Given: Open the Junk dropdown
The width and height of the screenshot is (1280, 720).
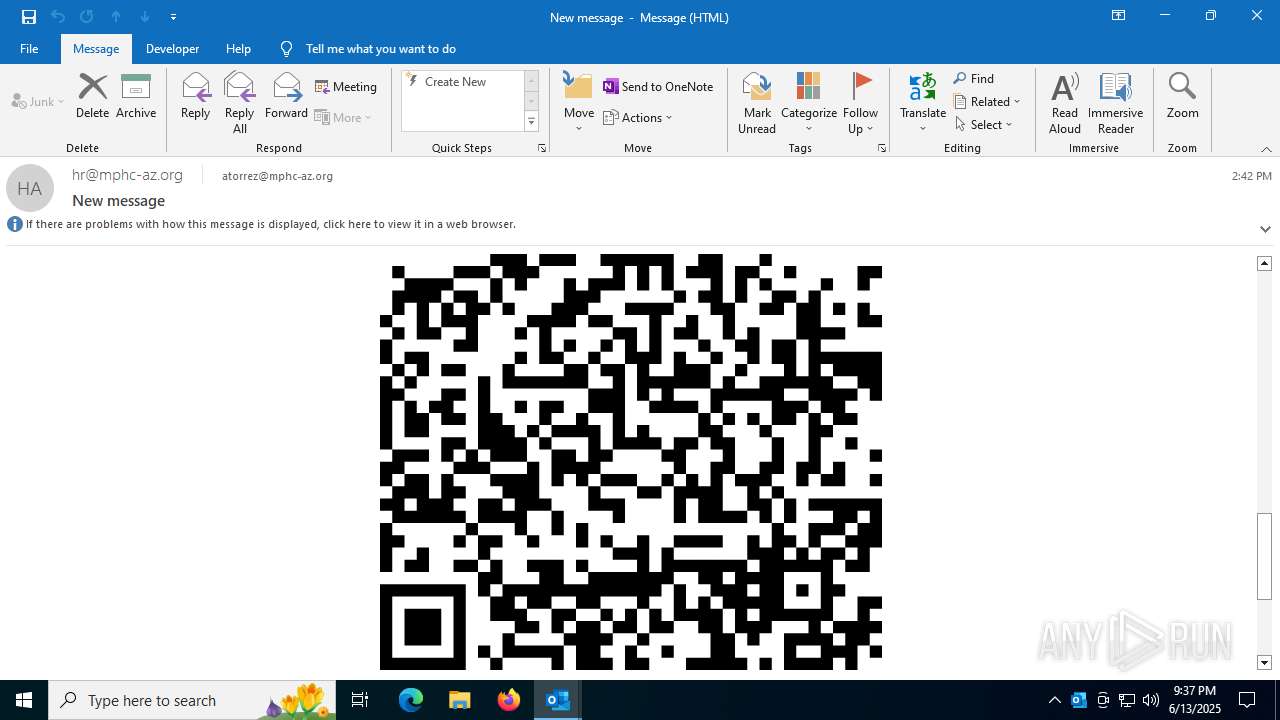Looking at the screenshot, I should [38, 101].
